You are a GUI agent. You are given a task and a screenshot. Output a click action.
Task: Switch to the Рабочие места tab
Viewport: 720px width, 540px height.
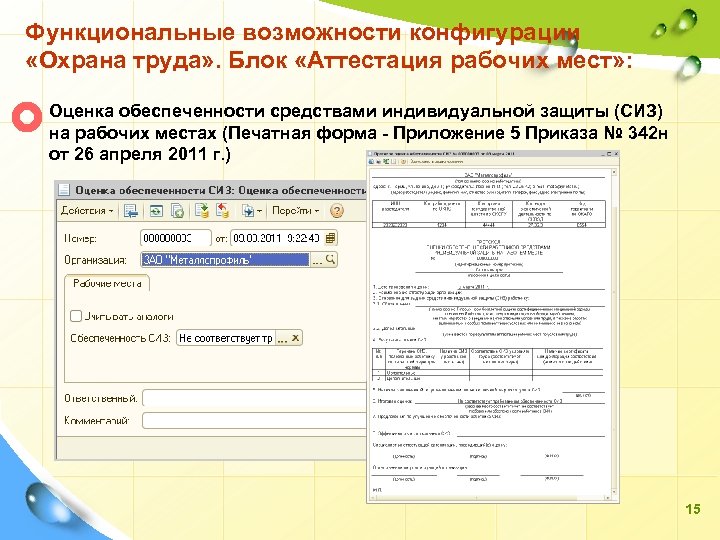pos(107,283)
